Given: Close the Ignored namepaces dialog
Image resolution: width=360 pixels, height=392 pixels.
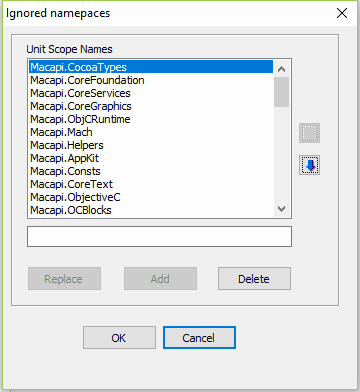Looking at the screenshot, I should pos(342,13).
